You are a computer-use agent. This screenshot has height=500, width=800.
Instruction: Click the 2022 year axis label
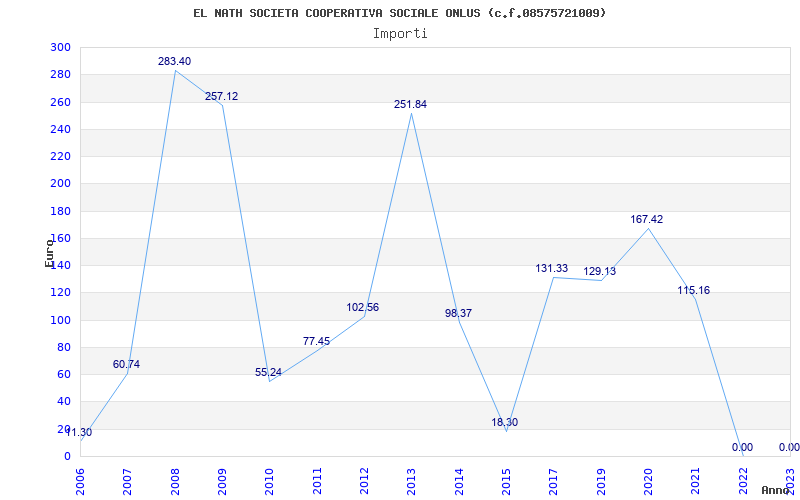[x=742, y=481]
